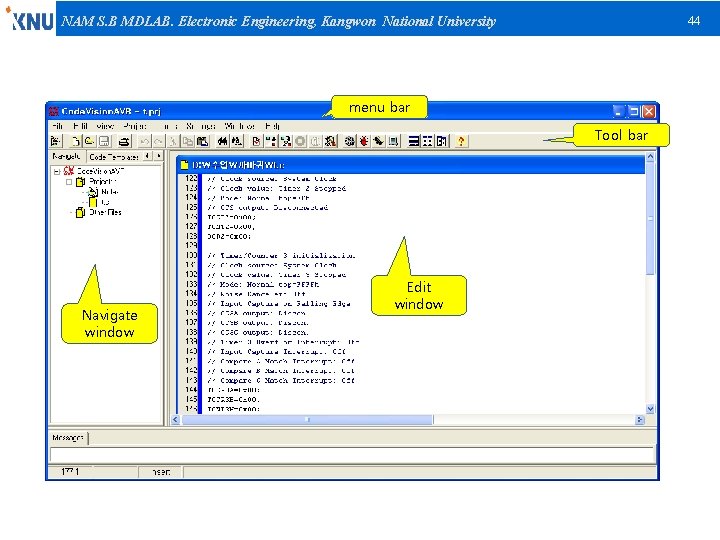Click the editor's horizontal scrollbar thumb

tap(307, 420)
